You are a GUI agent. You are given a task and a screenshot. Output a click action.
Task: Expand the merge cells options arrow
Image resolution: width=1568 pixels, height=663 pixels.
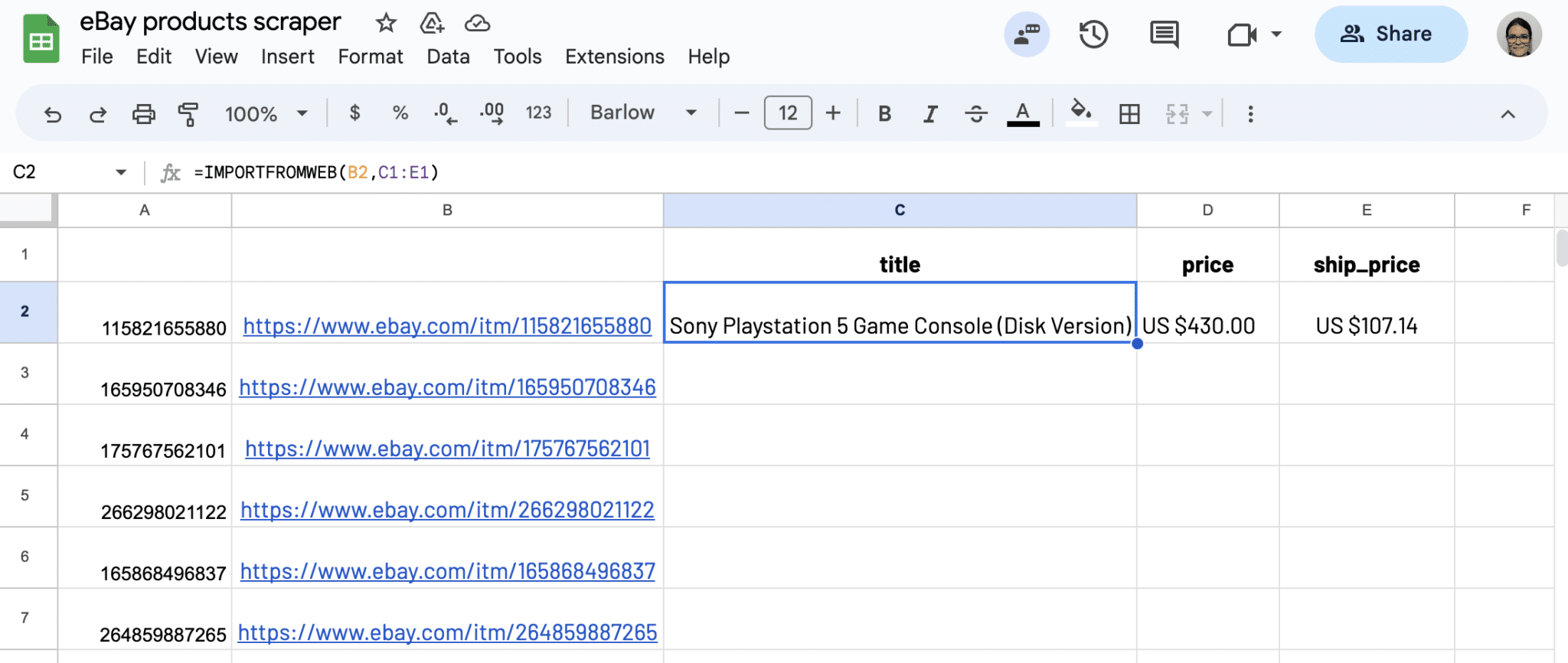click(1207, 114)
